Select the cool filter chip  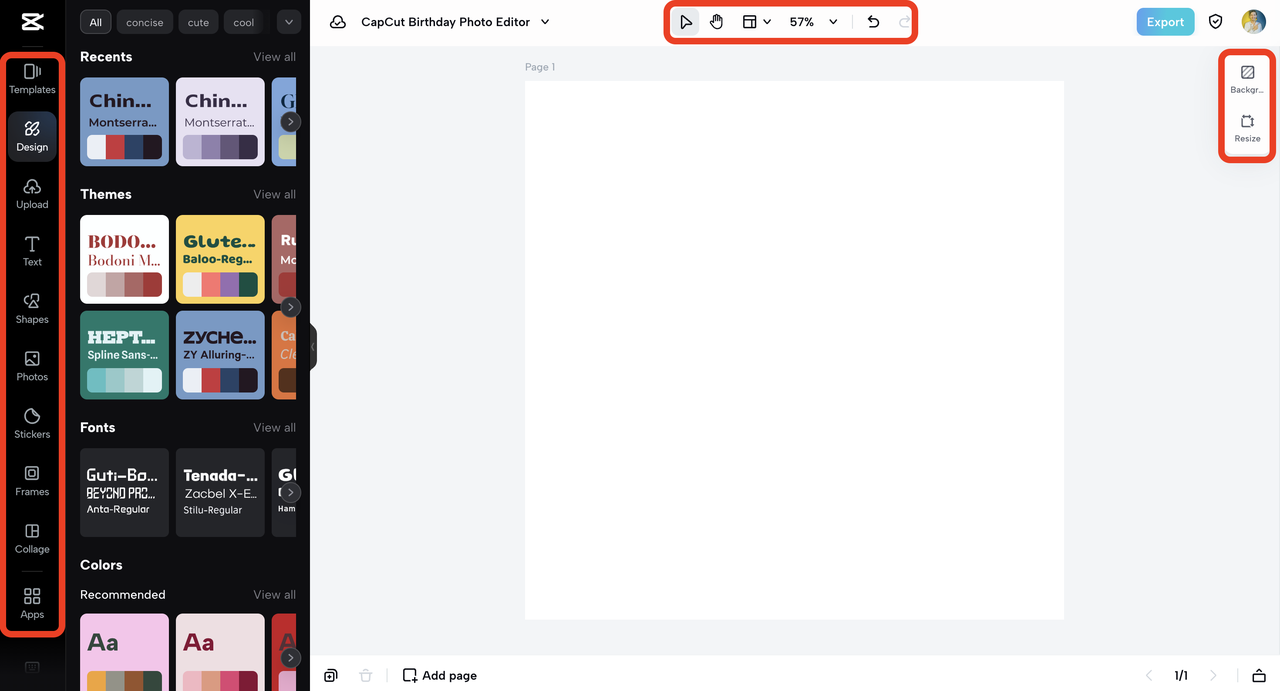click(x=244, y=22)
